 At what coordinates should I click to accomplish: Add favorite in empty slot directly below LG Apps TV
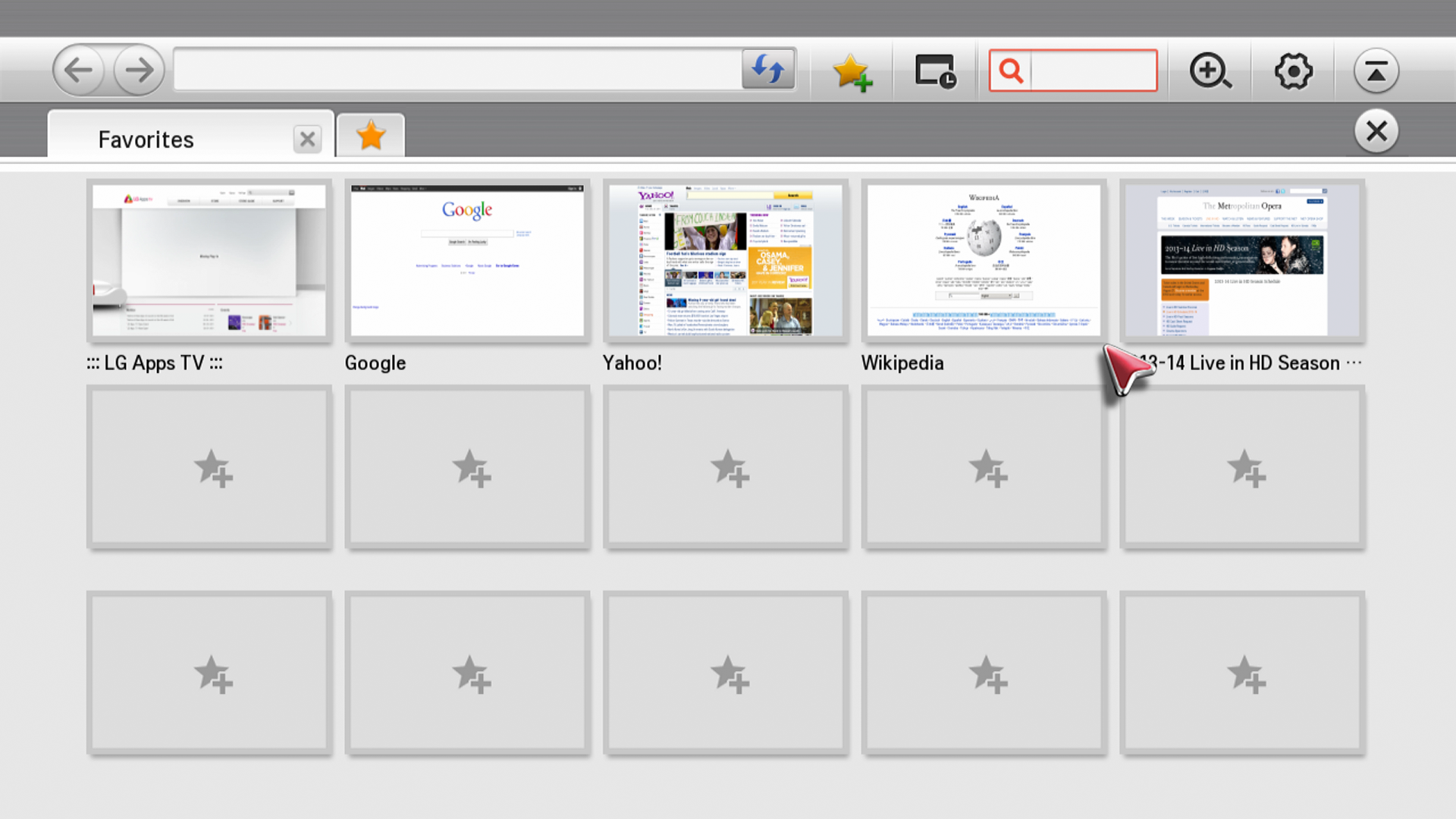(x=209, y=467)
